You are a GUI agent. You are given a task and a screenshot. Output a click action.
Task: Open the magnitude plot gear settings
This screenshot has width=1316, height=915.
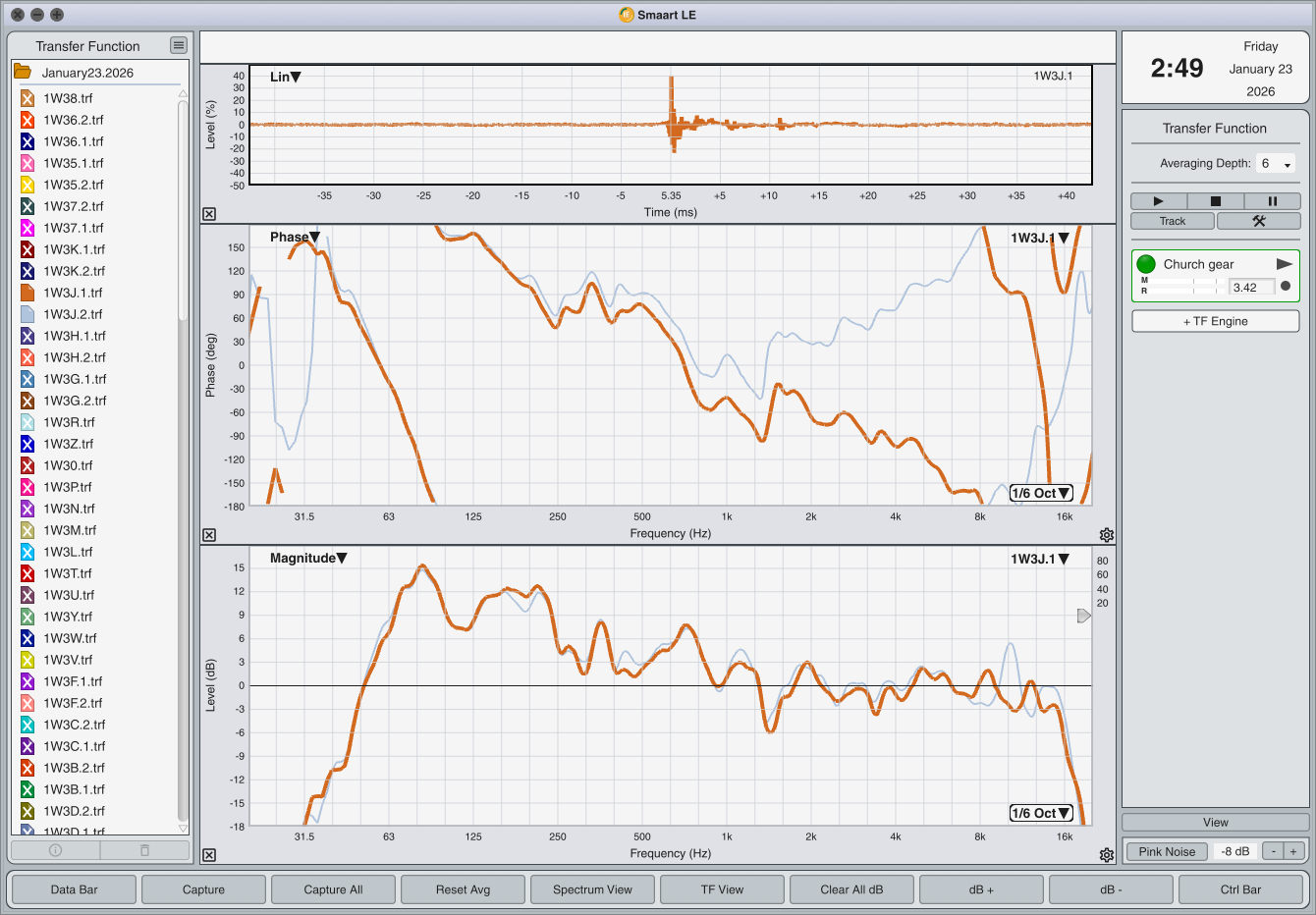[1107, 855]
